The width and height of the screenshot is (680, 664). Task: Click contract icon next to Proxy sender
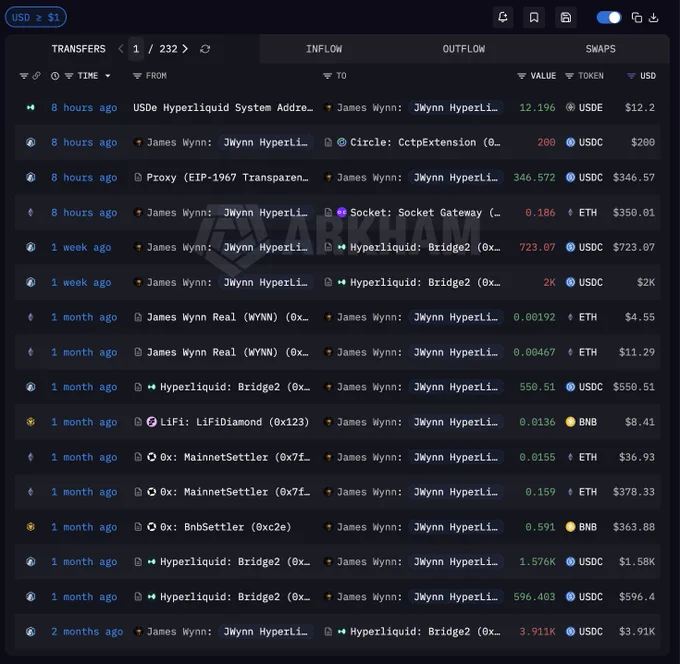pyautogui.click(x=138, y=177)
